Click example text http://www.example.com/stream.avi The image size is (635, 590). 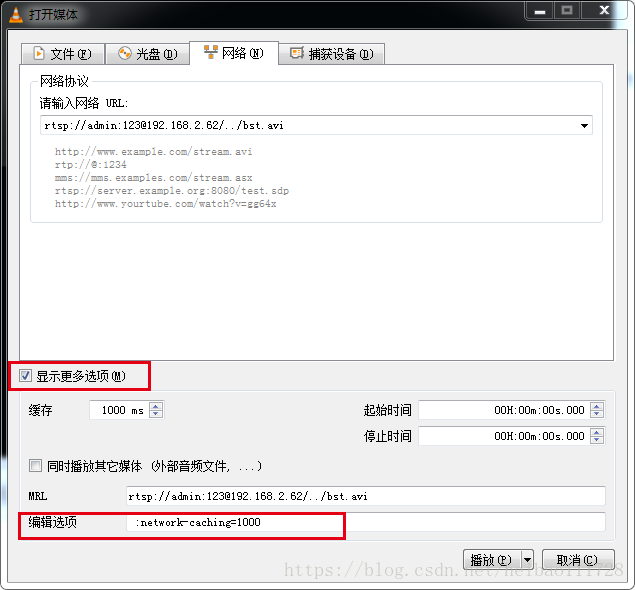[x=153, y=152]
